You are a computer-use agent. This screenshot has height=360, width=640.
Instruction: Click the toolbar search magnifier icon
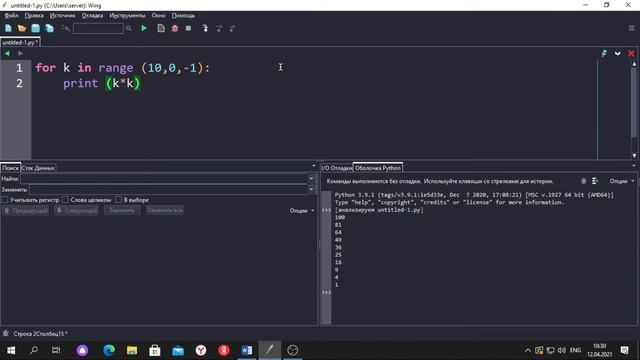click(129, 28)
